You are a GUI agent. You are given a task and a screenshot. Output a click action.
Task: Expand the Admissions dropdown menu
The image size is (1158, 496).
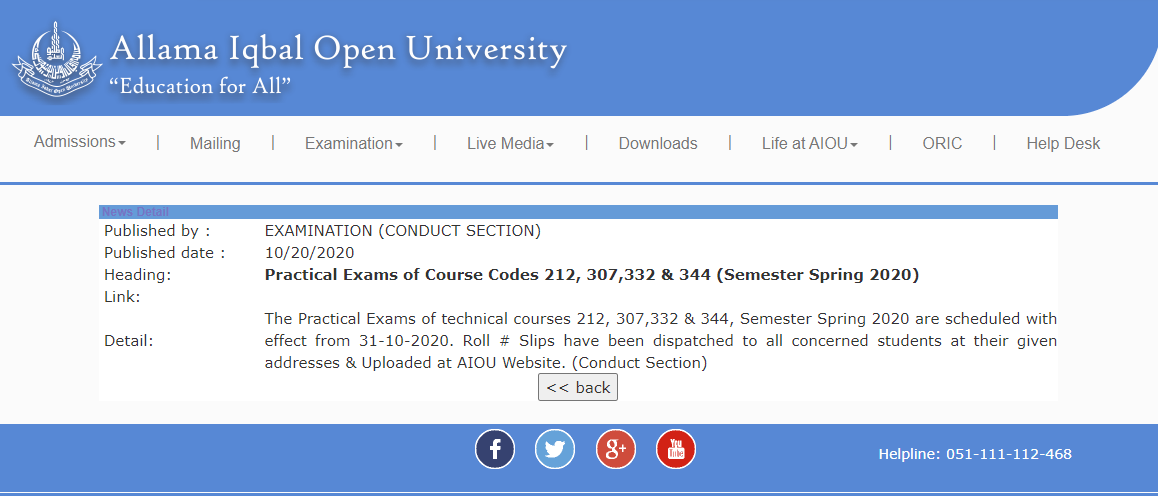(x=80, y=142)
